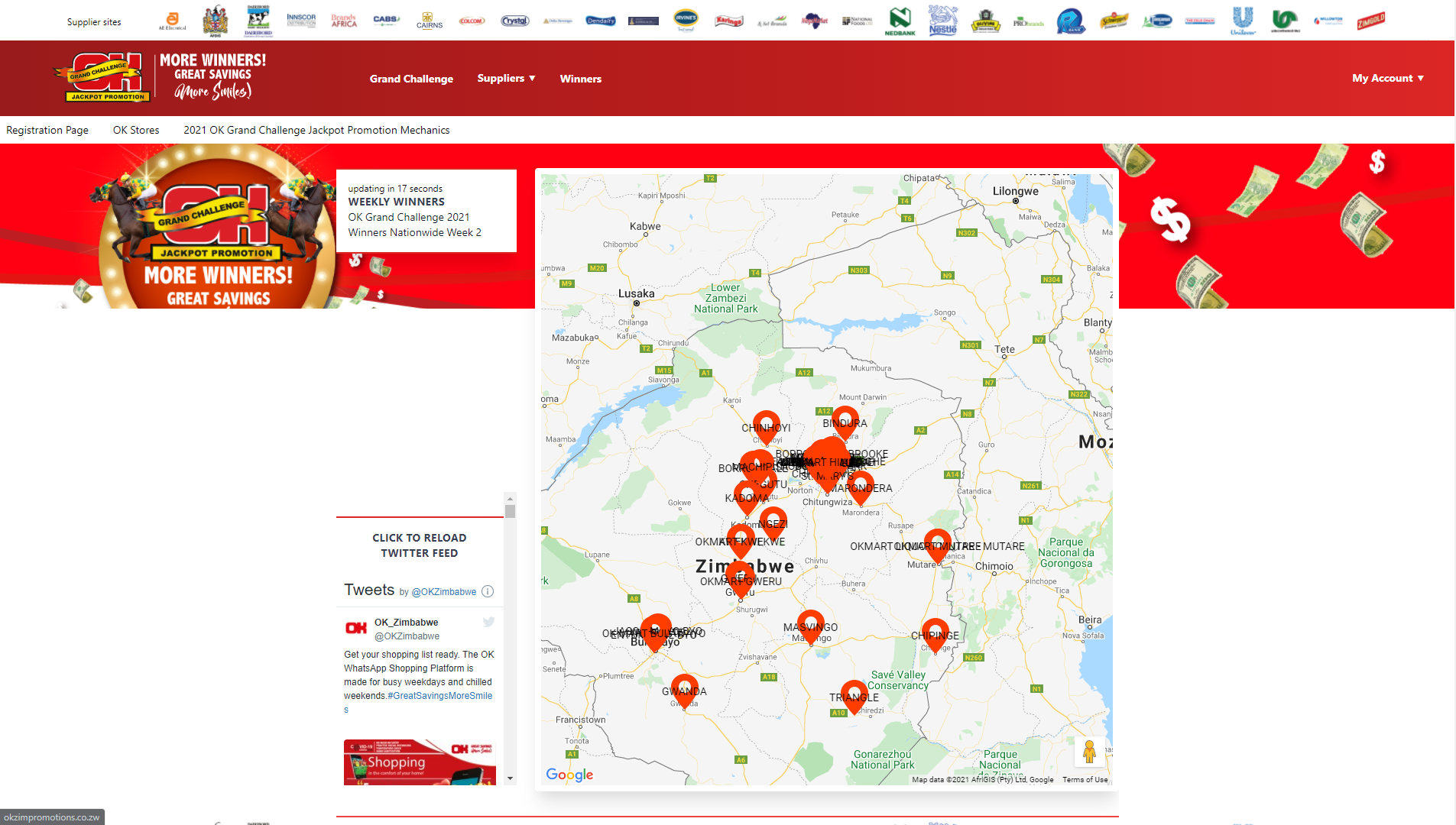Click the Nestle supplier logo
This screenshot has height=825, width=1456.
(942, 21)
